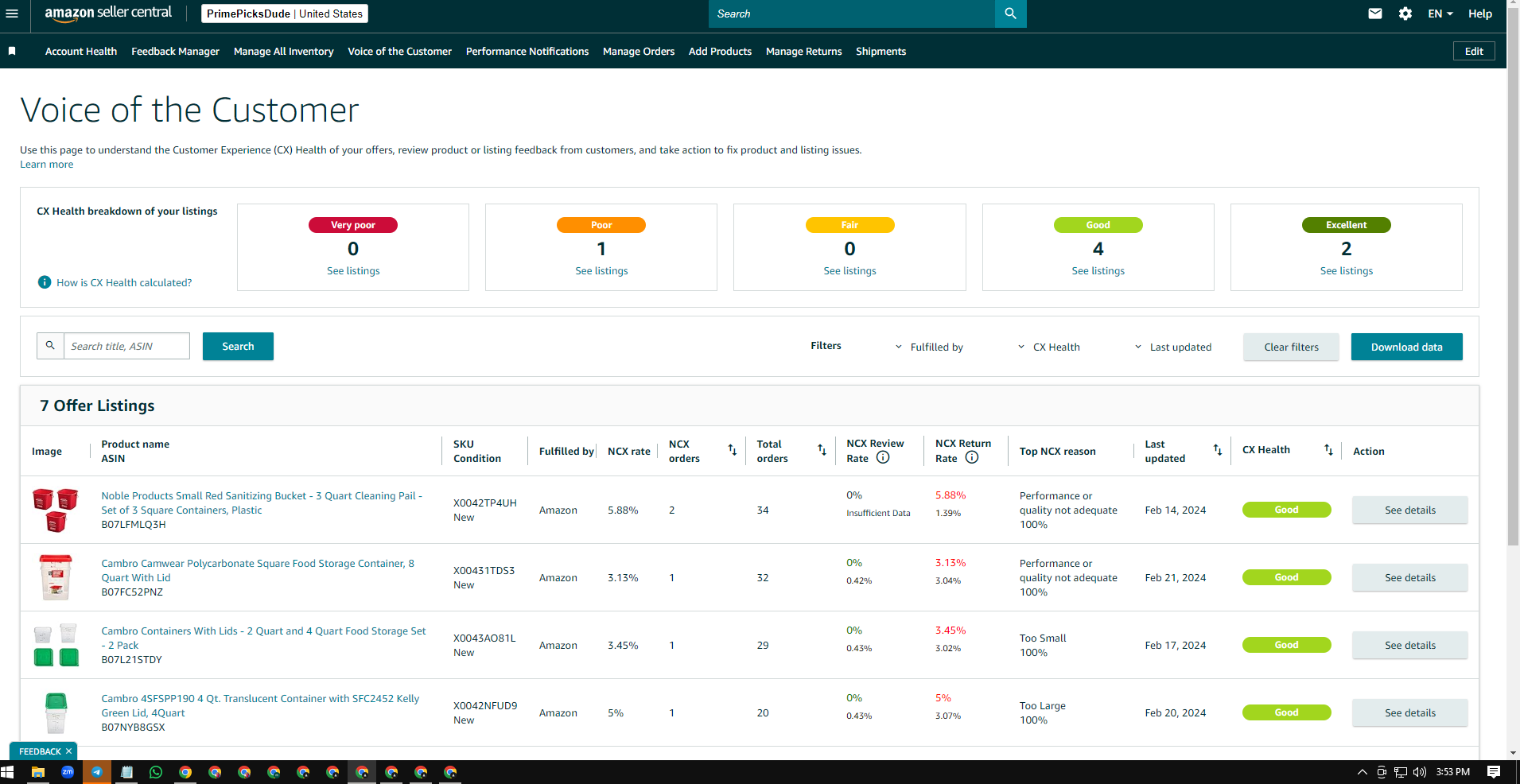Open the EN language dropdown
Viewport: 1520px width, 784px height.
click(x=1440, y=14)
